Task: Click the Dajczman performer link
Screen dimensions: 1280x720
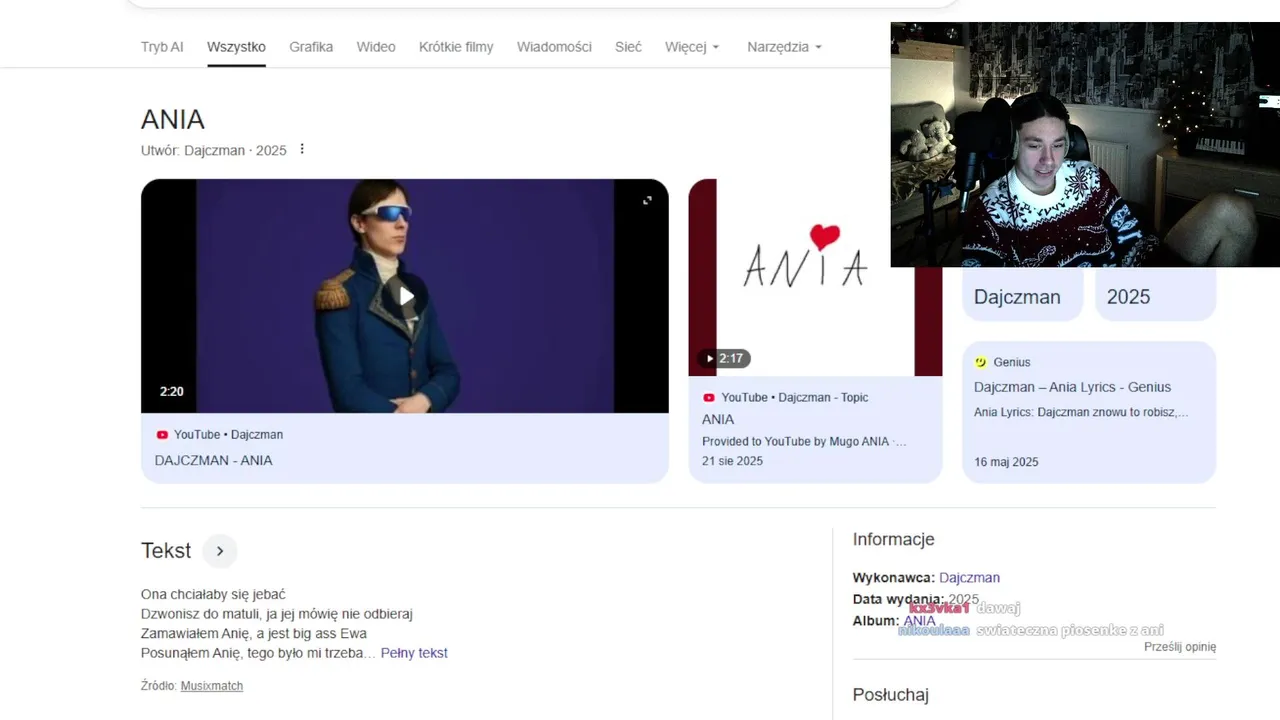Action: tap(969, 577)
